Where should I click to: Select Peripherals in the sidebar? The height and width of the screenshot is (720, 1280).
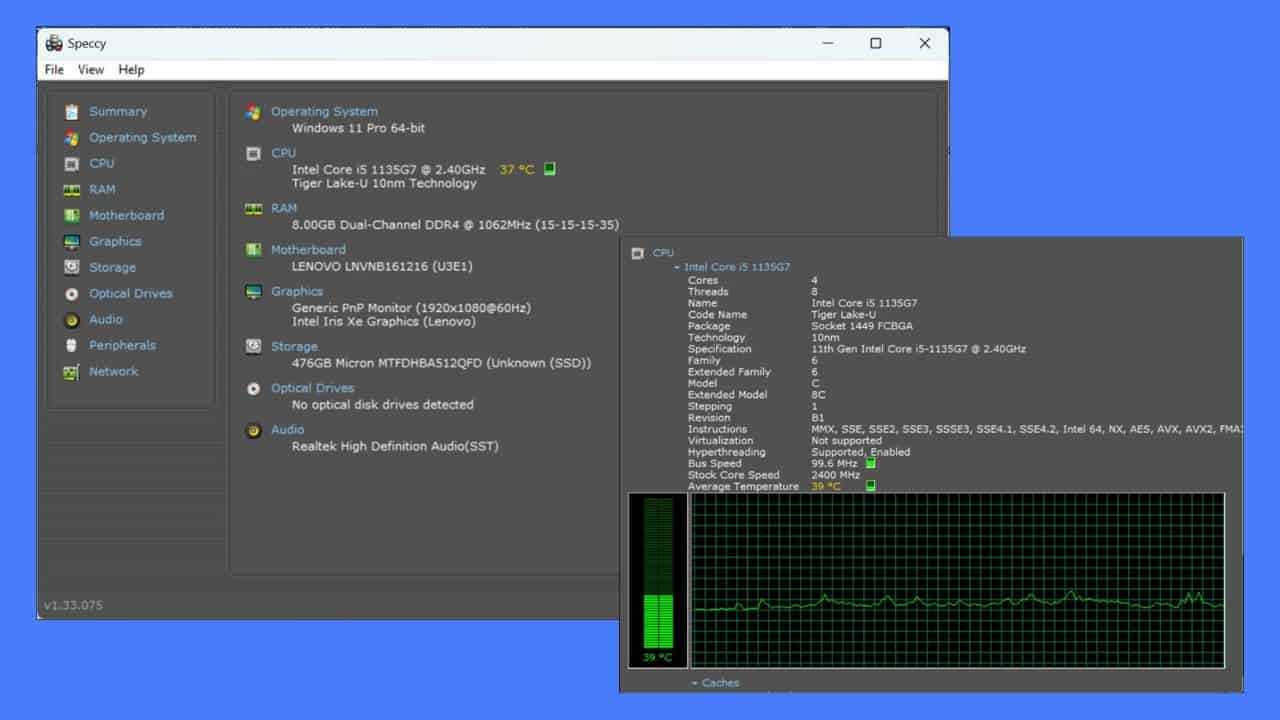(x=122, y=346)
